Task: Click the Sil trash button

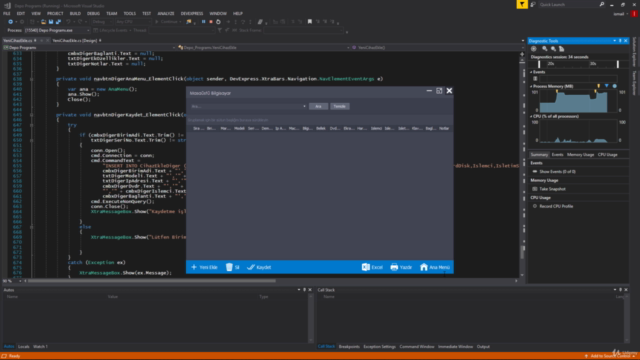Action: pos(233,267)
